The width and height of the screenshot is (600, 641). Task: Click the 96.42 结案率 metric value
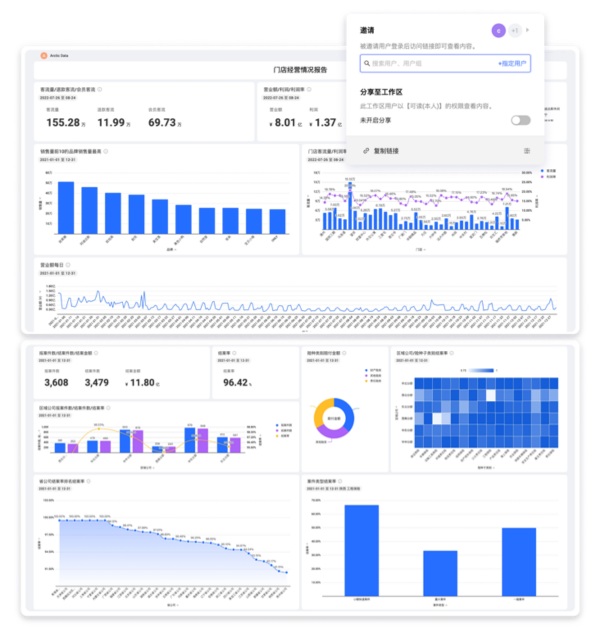point(236,382)
